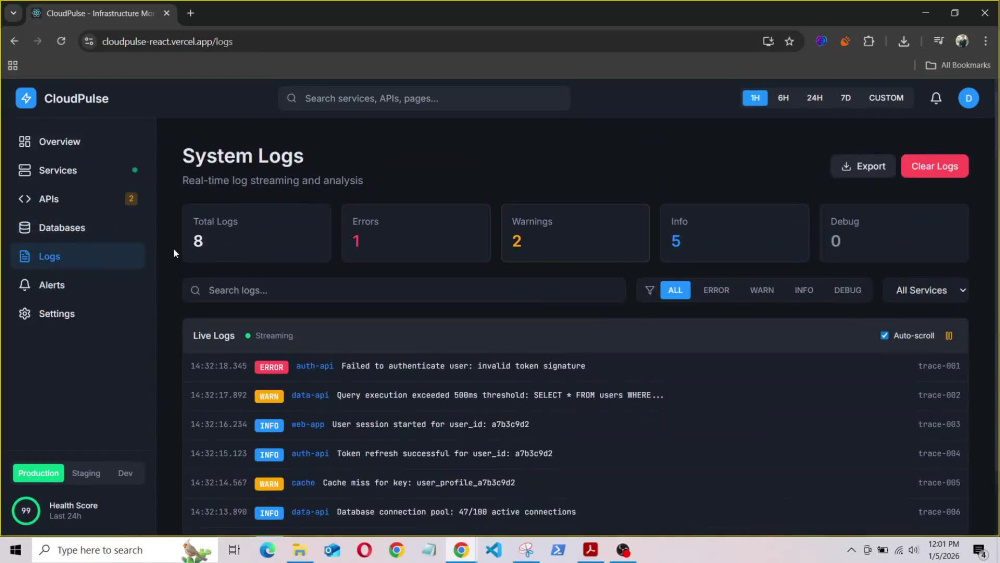This screenshot has width=1000, height=563.
Task: Open the user avatar D menu
Action: point(968,98)
